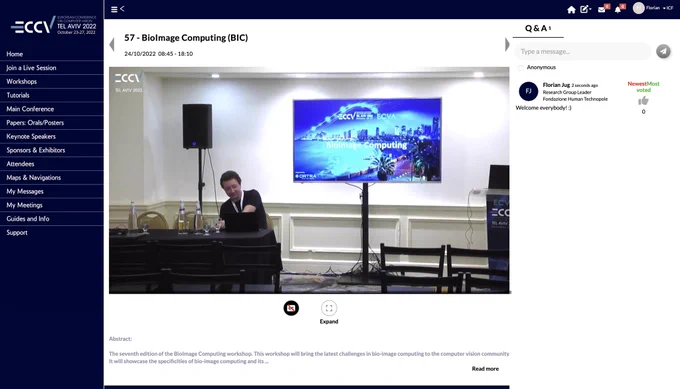Click the live video stream
The width and height of the screenshot is (680, 389).
309,180
